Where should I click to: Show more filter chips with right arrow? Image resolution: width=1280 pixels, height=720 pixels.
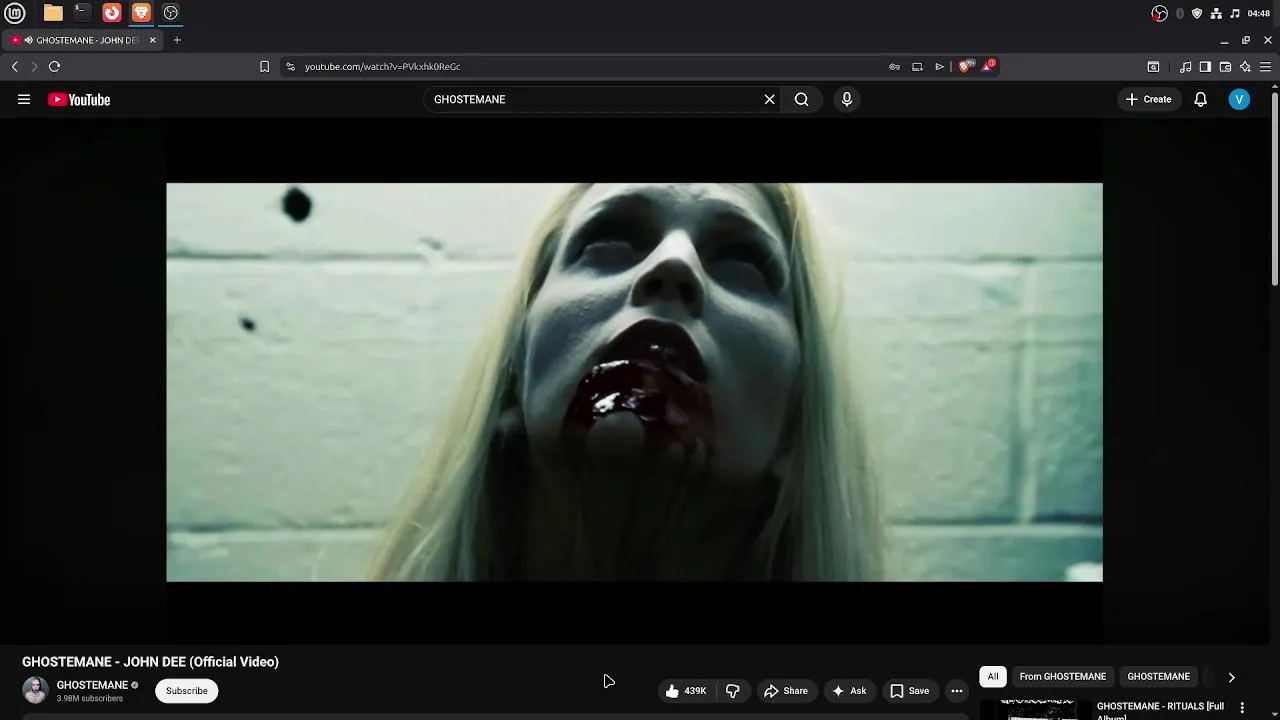pyautogui.click(x=1232, y=677)
